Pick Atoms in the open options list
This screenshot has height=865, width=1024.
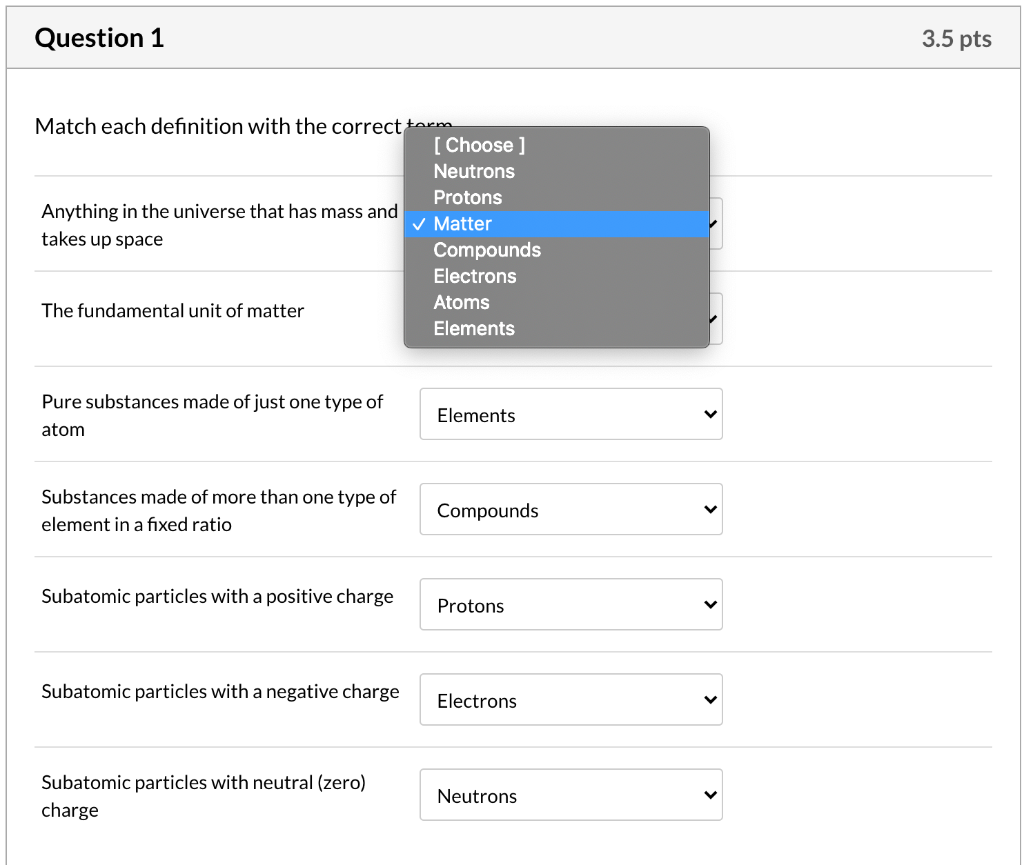(x=462, y=302)
